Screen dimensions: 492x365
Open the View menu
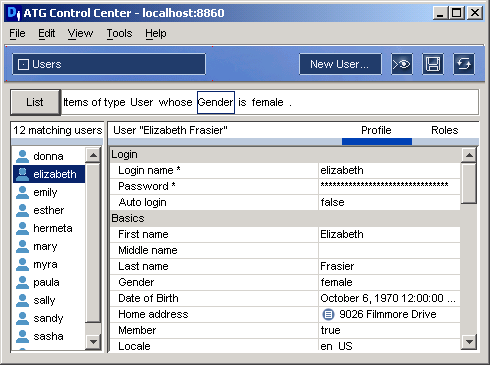tap(80, 33)
